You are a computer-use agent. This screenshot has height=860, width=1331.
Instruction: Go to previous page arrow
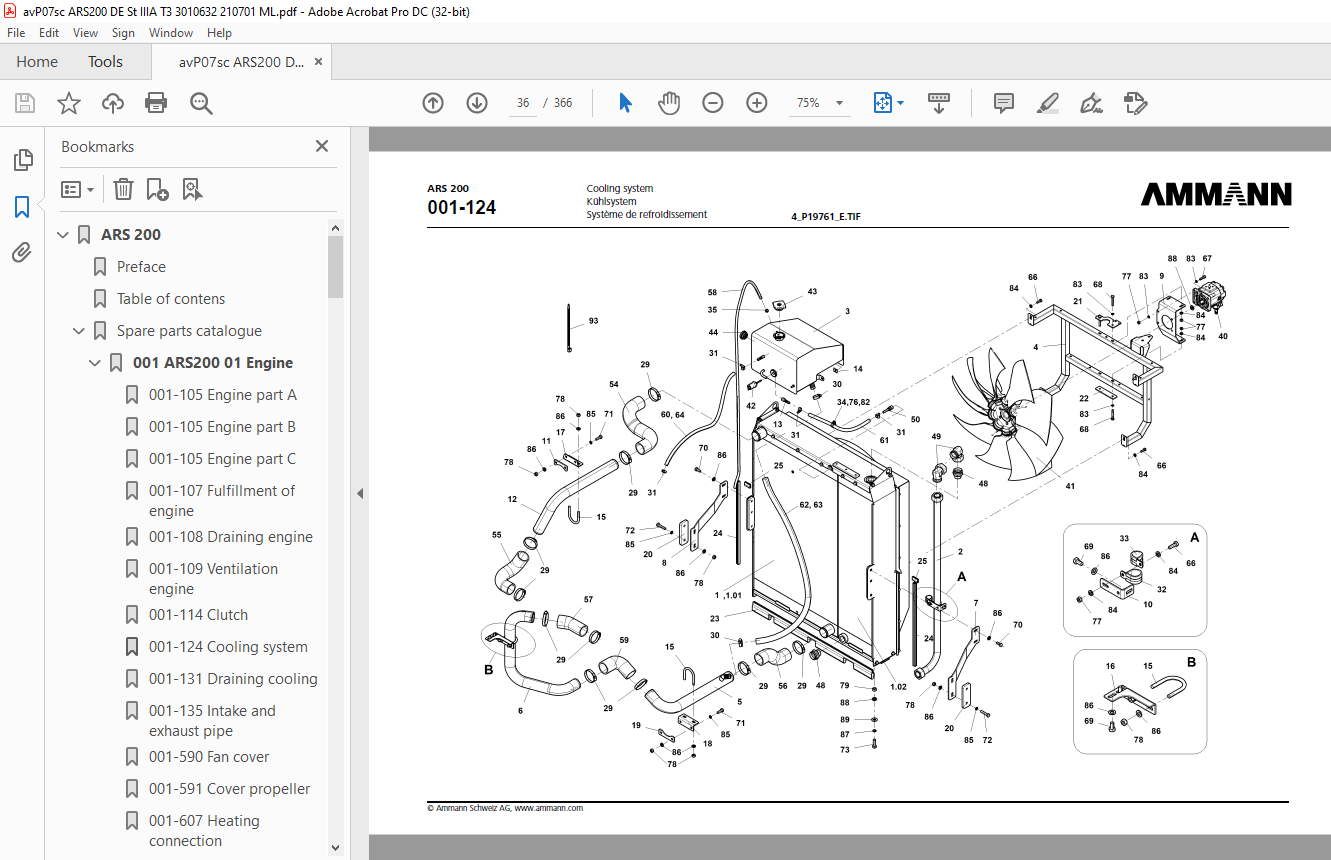click(x=433, y=103)
